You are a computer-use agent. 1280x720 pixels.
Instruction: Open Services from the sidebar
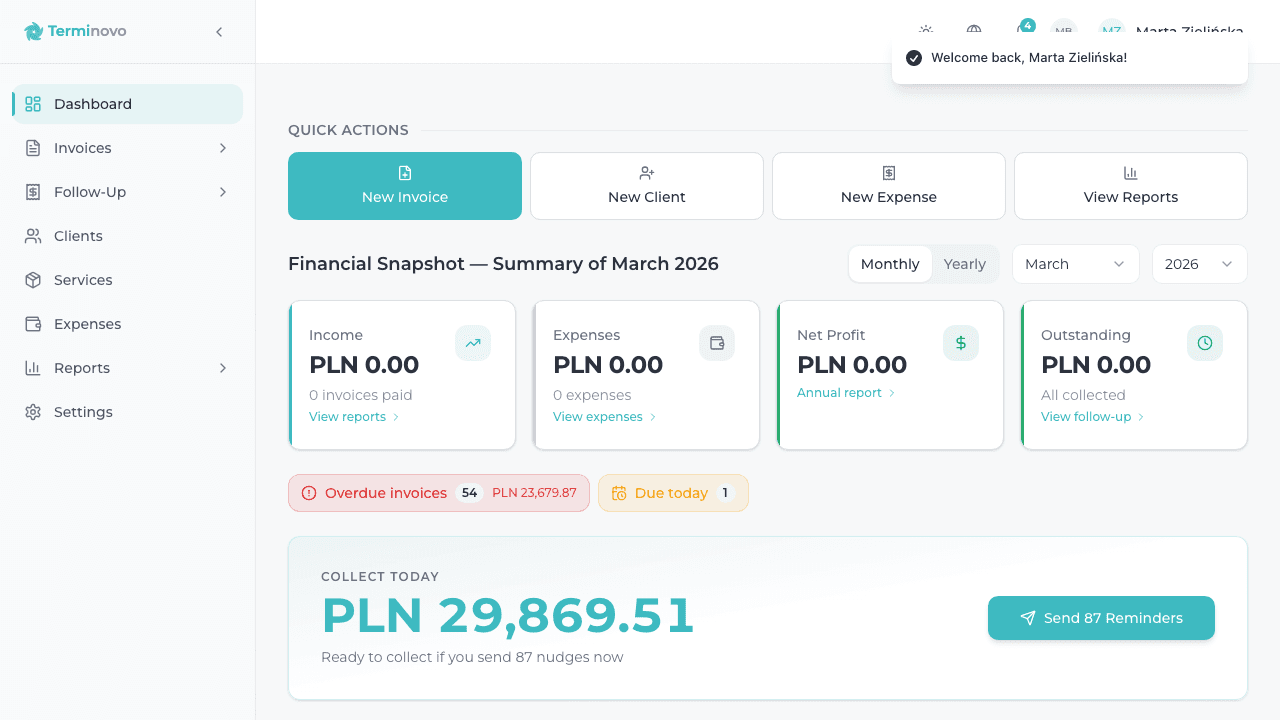coord(83,280)
